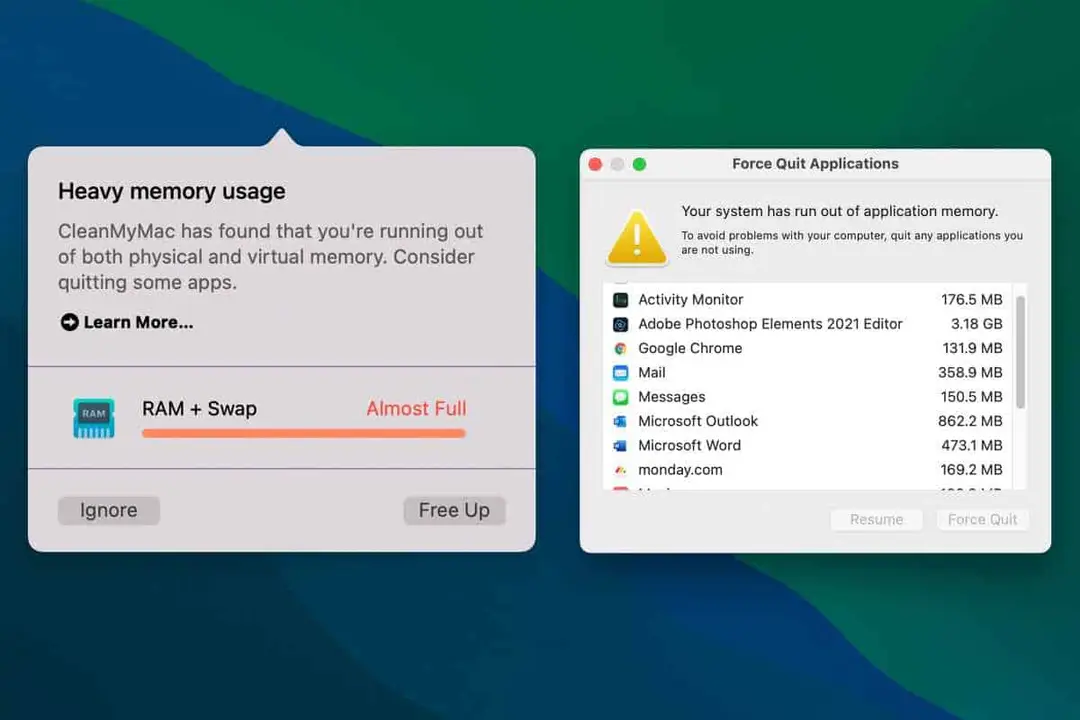Select the Microsoft Outlook row name
Screen dimensions: 1080x720
[698, 421]
